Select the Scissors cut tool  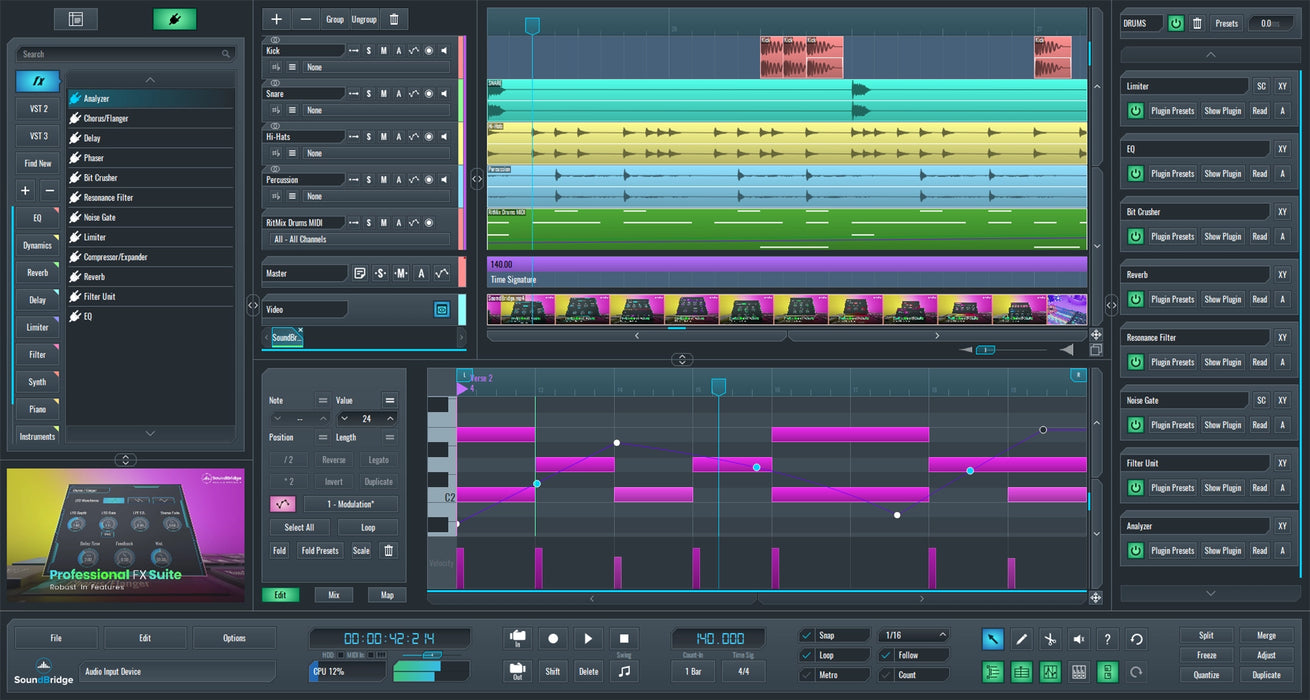pyautogui.click(x=1050, y=639)
